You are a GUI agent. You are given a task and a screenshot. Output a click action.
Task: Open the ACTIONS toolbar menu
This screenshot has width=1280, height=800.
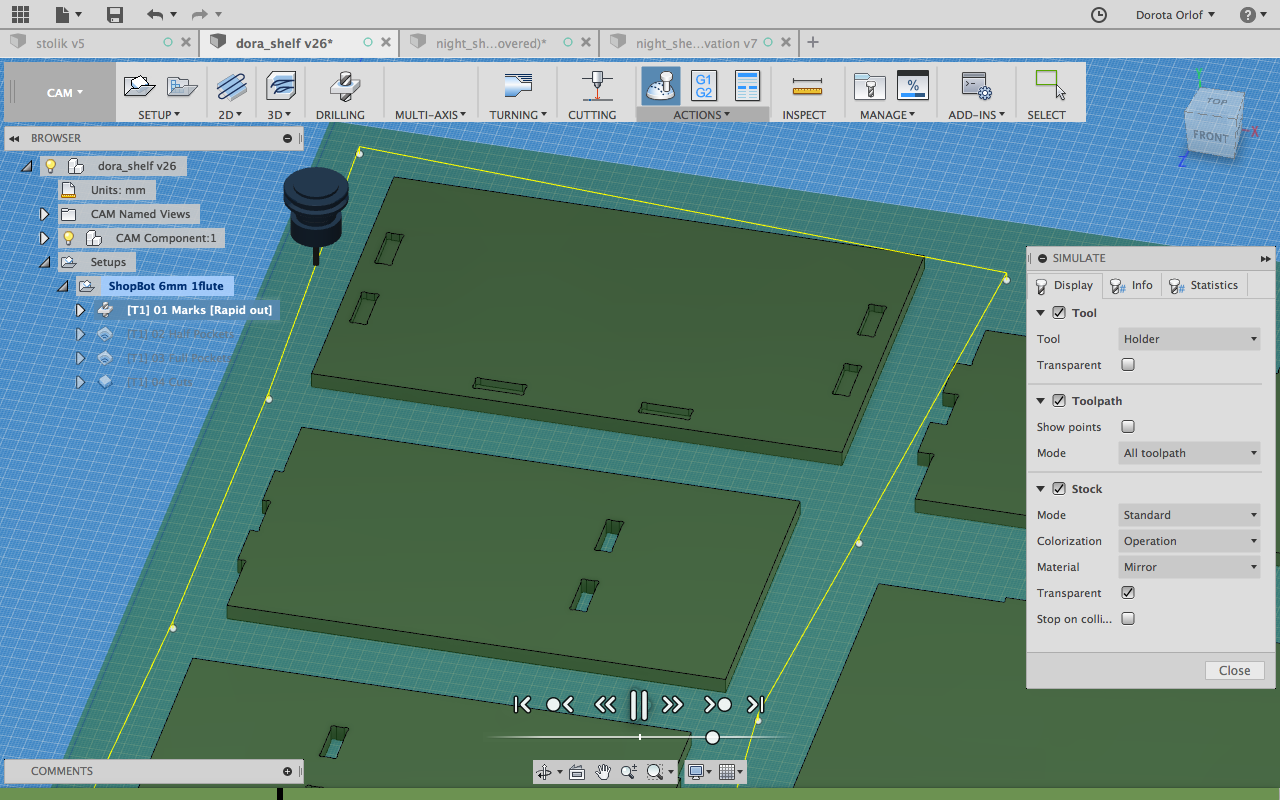(701, 115)
